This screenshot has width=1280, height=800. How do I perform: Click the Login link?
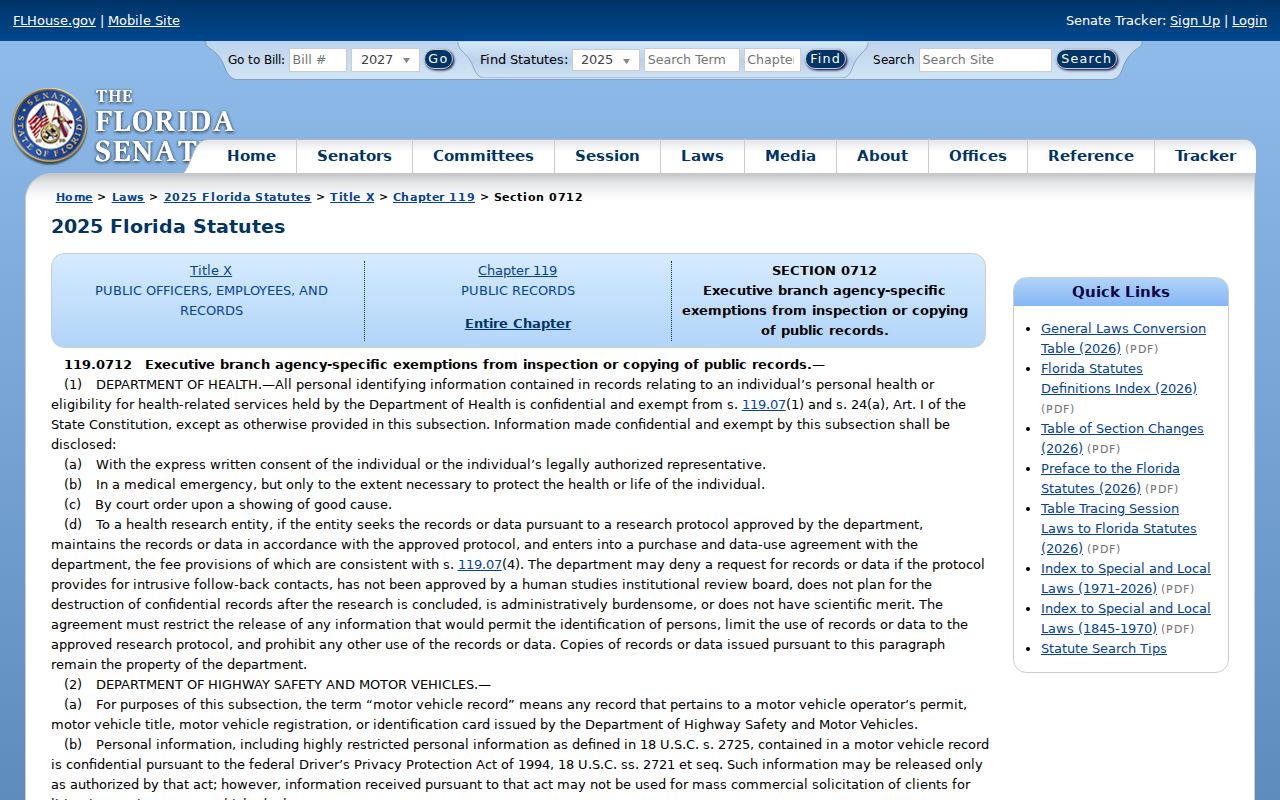tap(1249, 20)
